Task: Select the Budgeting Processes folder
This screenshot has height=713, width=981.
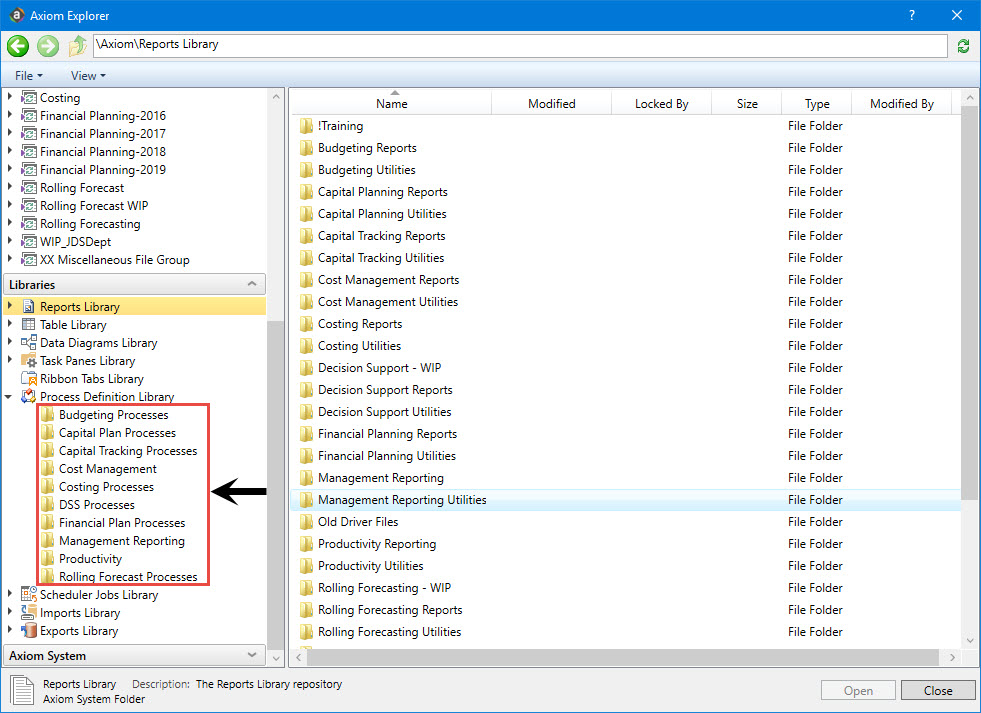Action: 113,415
